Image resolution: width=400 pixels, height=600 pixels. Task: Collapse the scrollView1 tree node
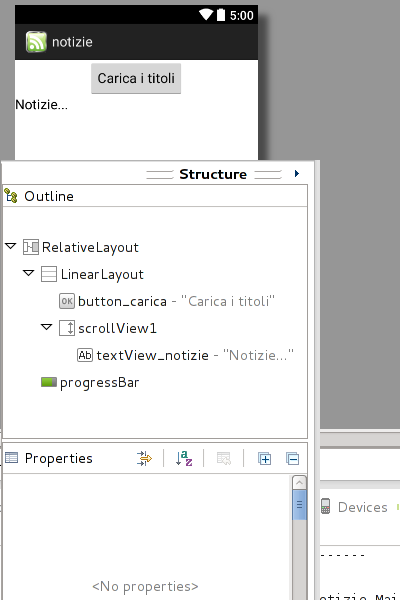tap(47, 327)
